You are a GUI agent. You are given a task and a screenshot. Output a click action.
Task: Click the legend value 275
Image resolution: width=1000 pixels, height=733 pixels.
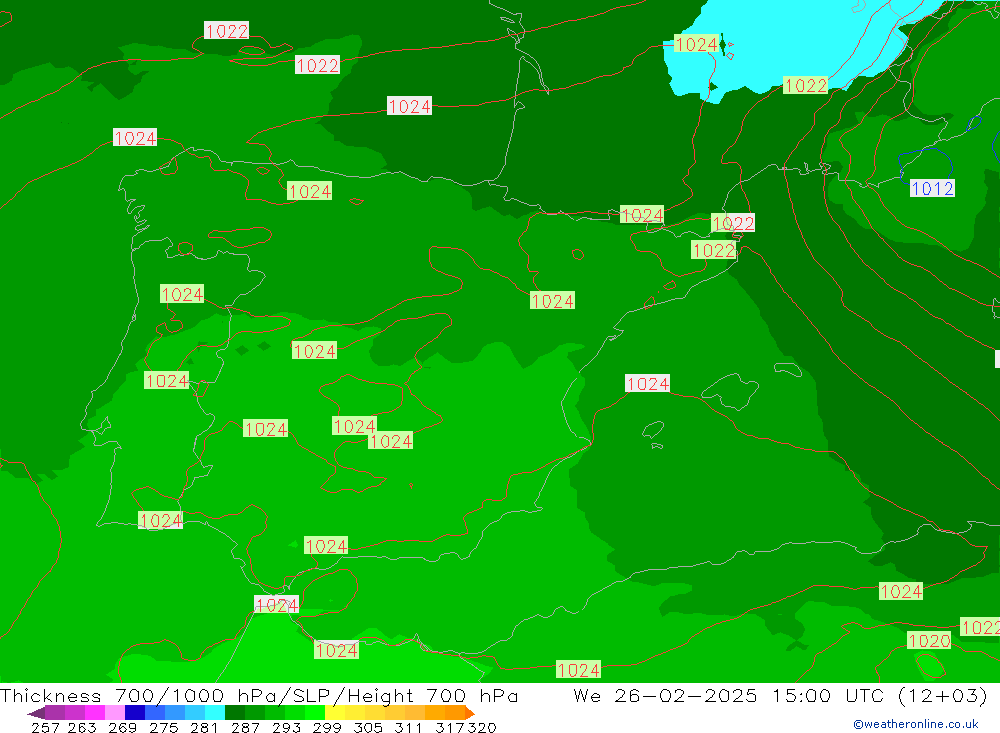coord(163,727)
